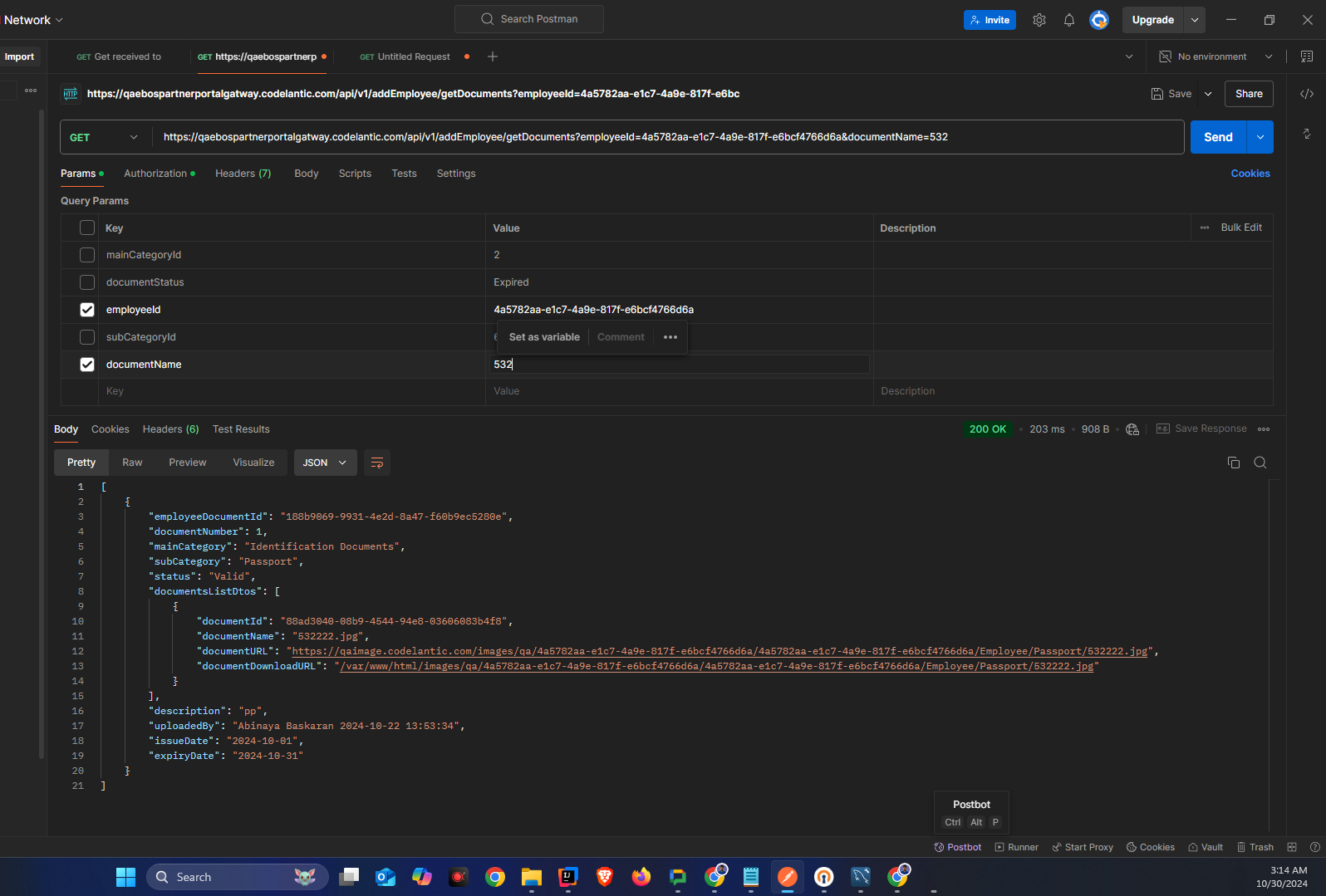Open the No environment selector
This screenshot has width=1326, height=896.
click(1217, 56)
